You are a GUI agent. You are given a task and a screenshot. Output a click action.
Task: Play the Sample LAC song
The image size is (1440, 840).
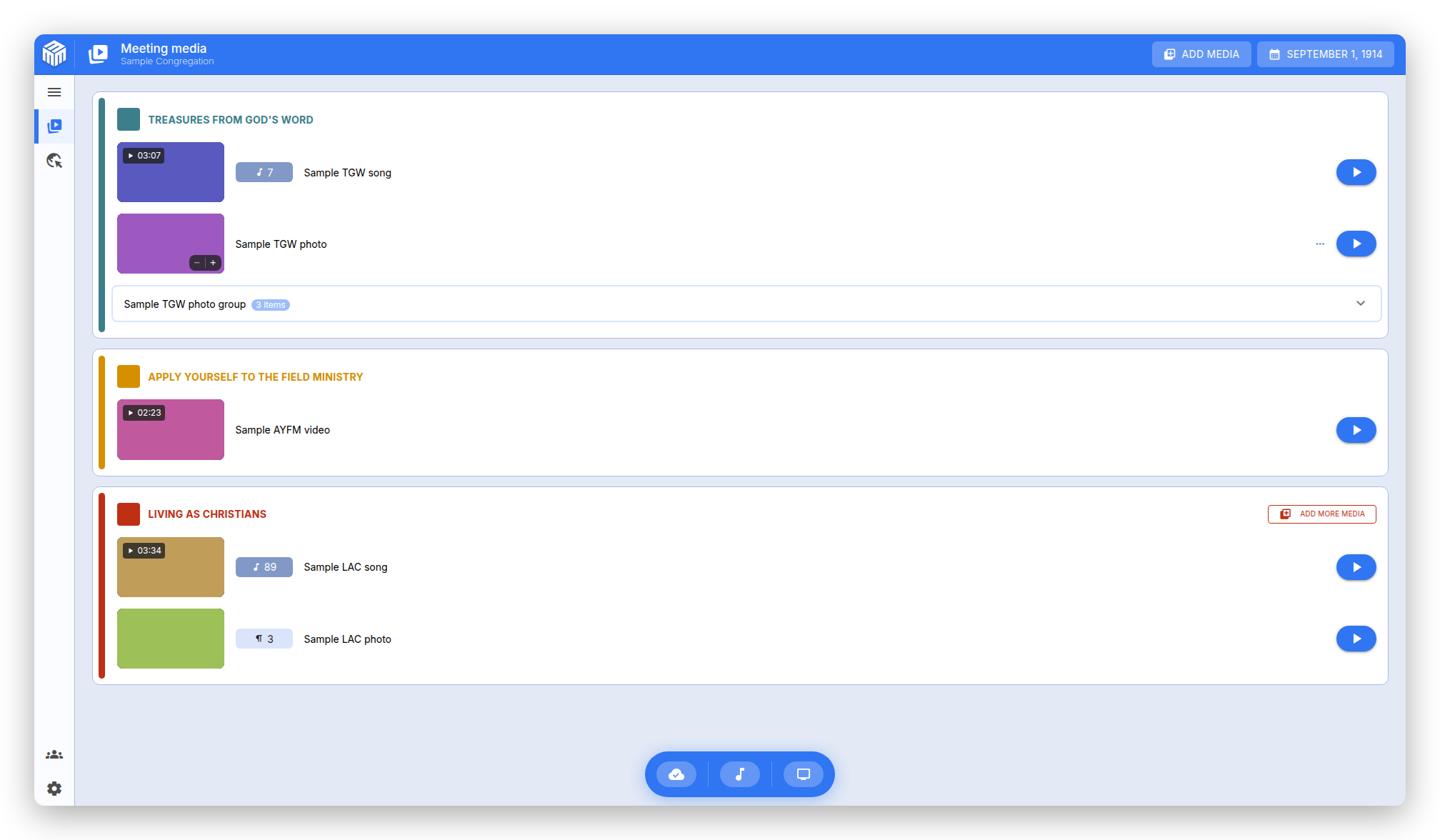tap(1356, 567)
